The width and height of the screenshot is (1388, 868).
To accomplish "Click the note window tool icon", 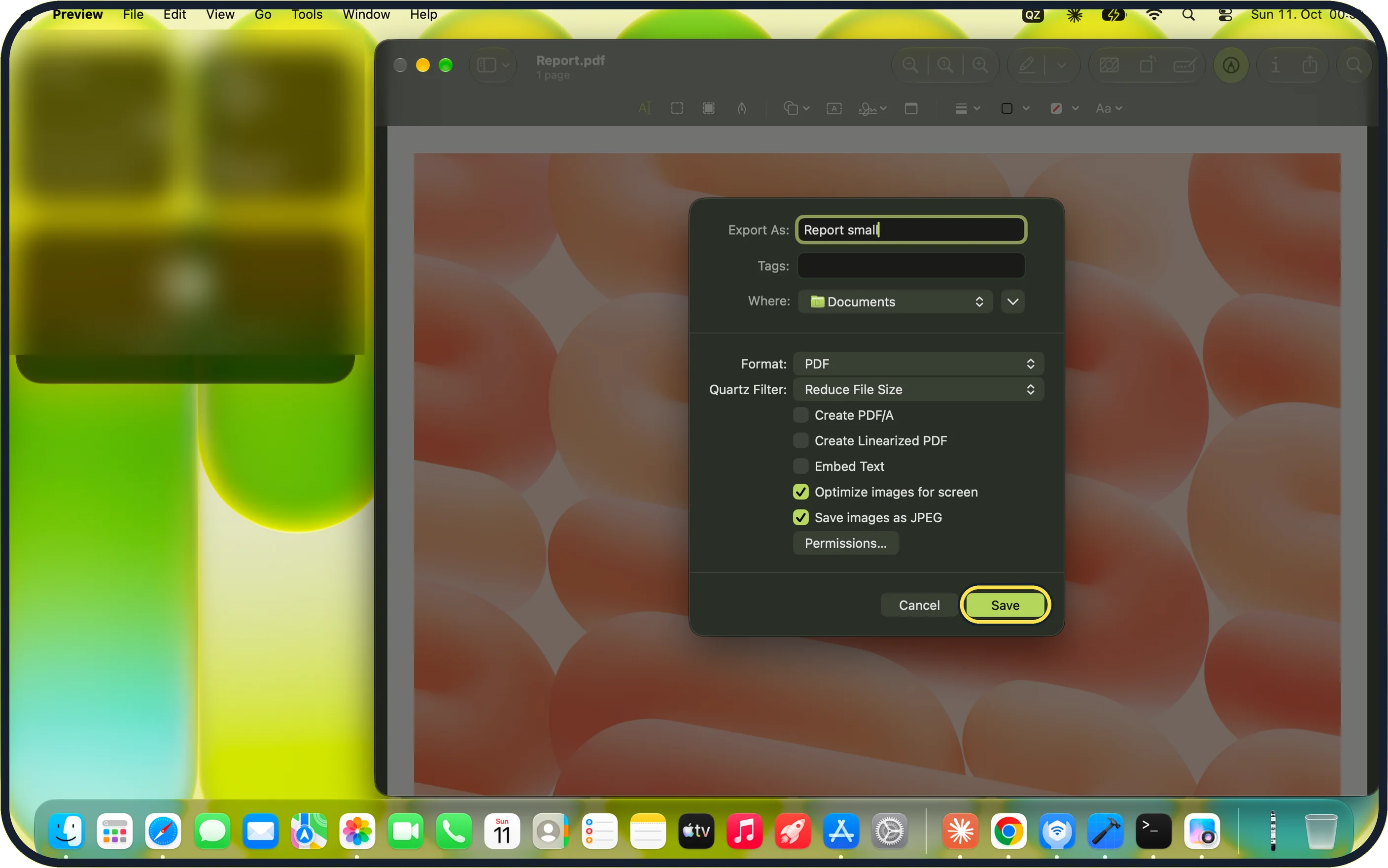I will [x=911, y=108].
